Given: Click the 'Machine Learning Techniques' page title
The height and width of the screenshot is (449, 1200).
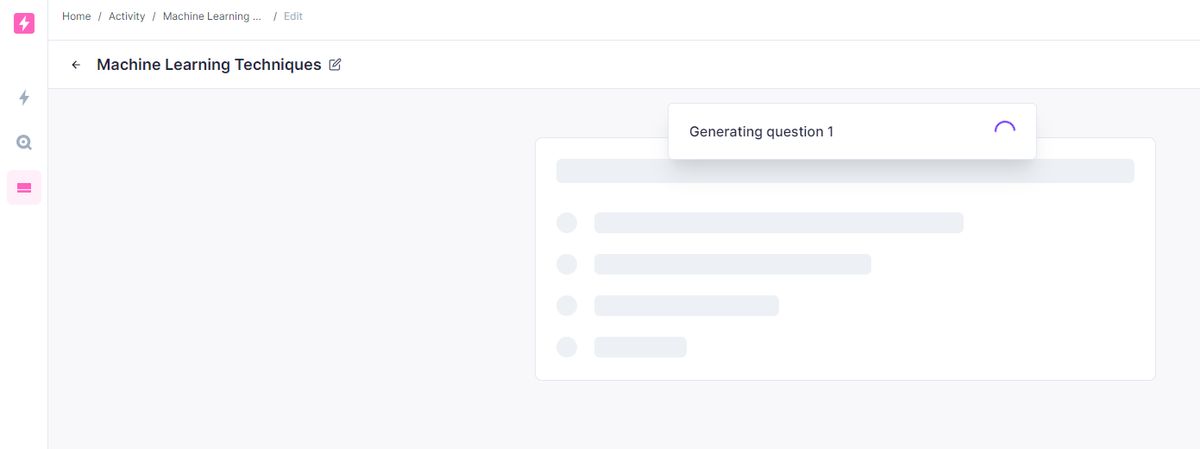Looking at the screenshot, I should click(x=209, y=65).
